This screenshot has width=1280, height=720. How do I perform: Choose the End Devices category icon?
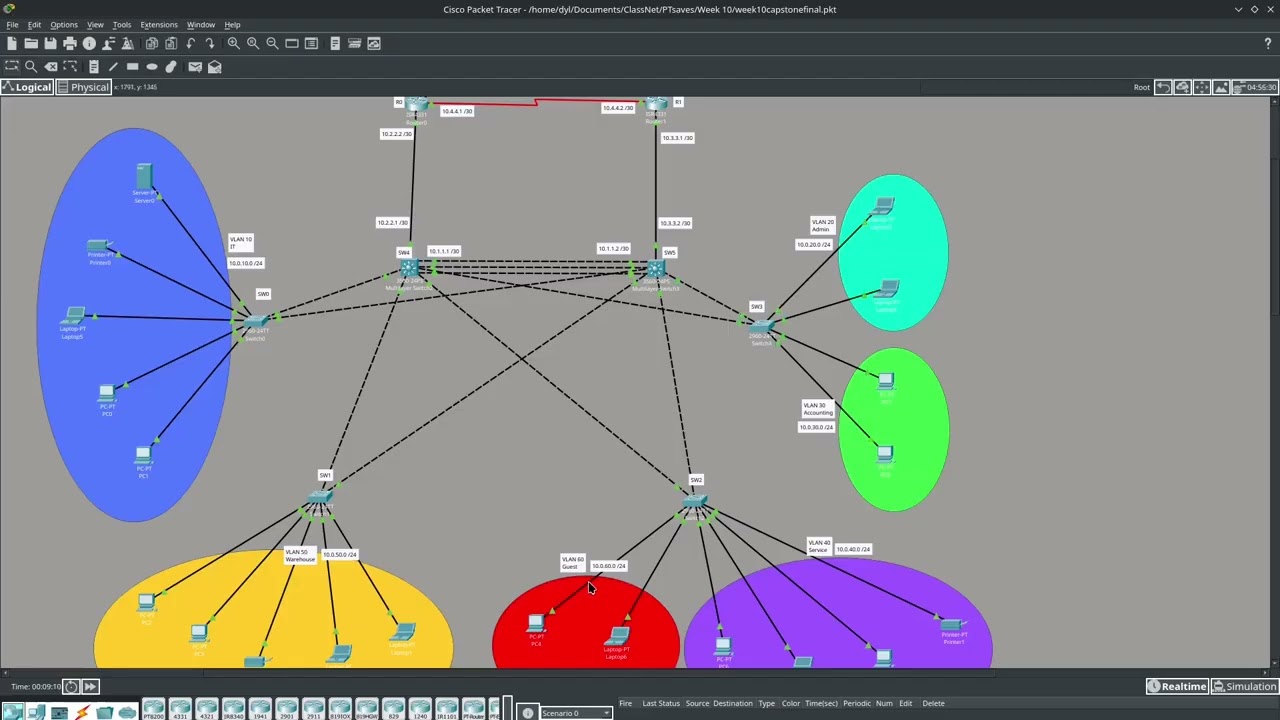36,713
